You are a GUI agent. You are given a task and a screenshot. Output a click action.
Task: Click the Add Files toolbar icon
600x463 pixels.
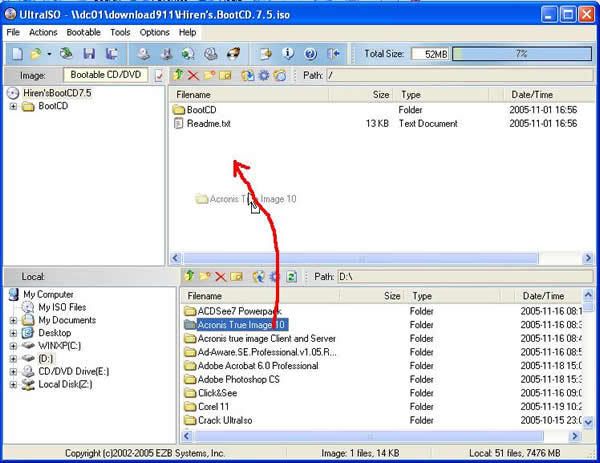point(266,54)
